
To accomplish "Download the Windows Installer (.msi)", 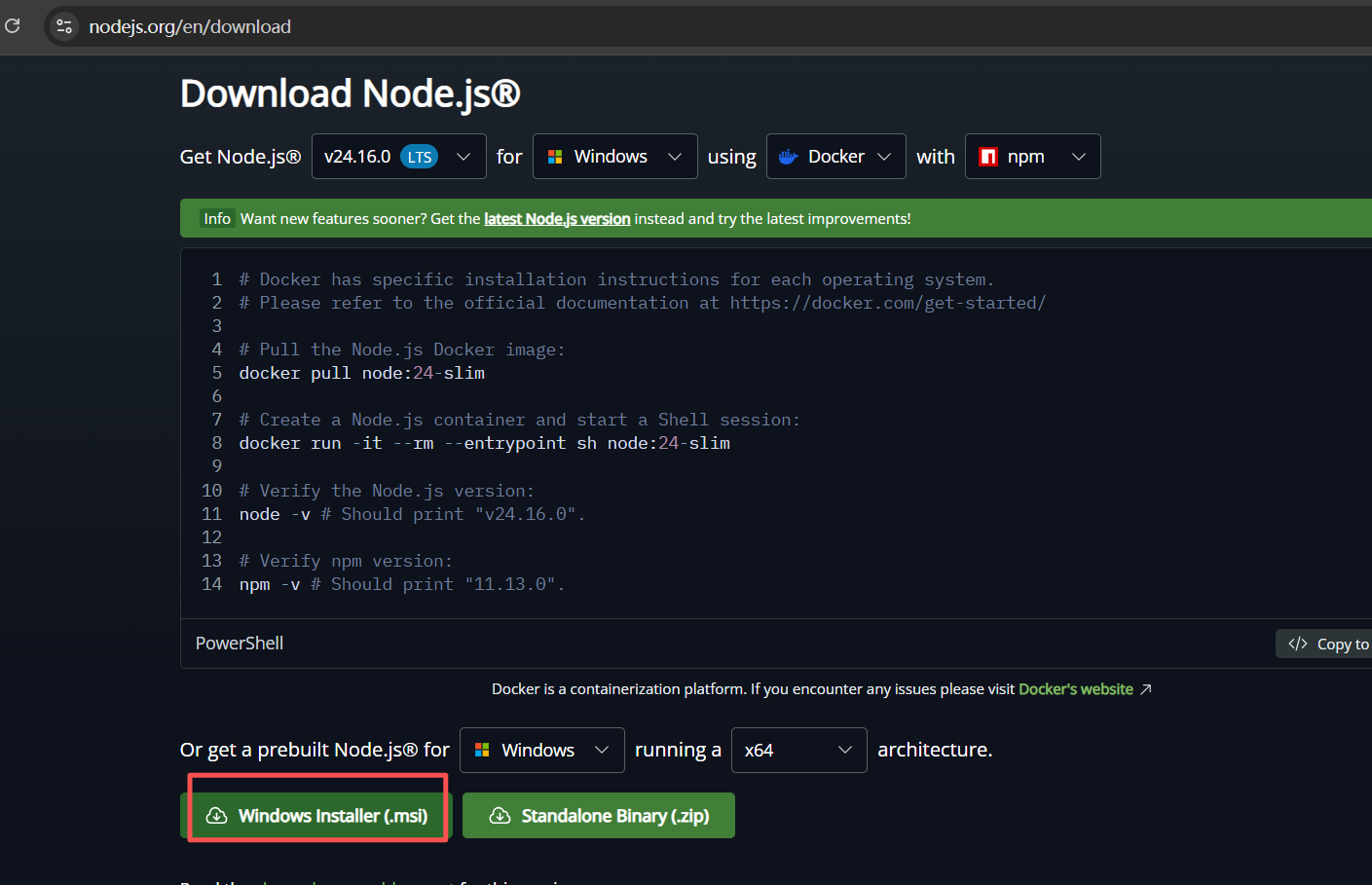I will (315, 816).
